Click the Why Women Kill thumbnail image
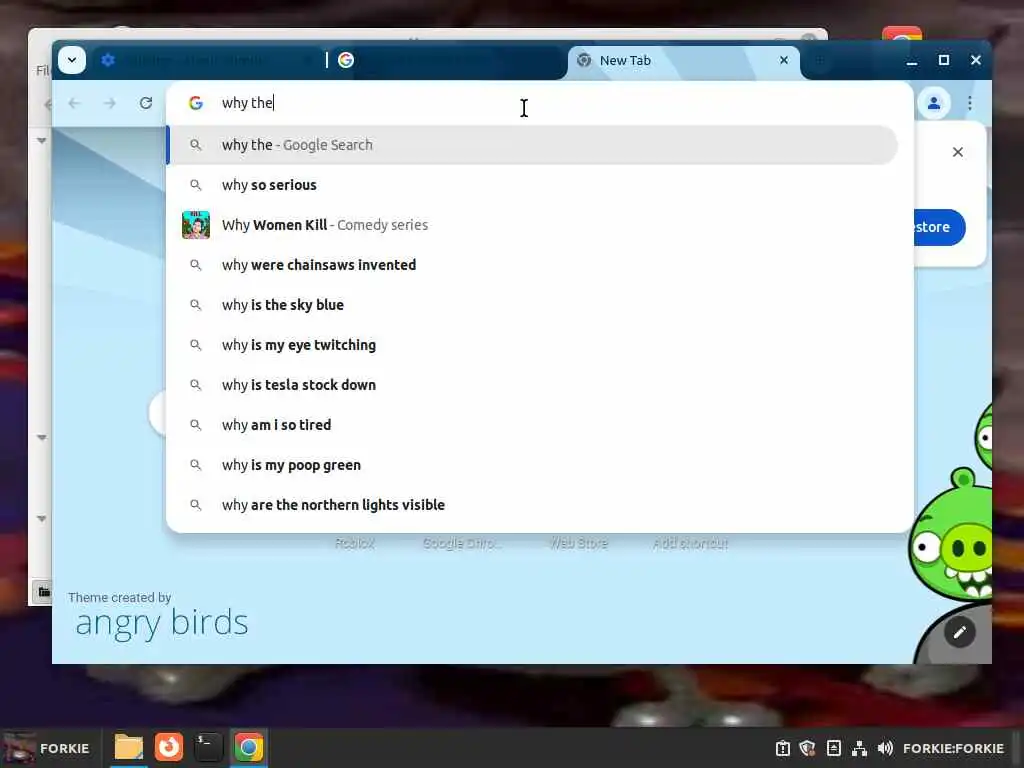This screenshot has width=1024, height=768. [x=195, y=225]
